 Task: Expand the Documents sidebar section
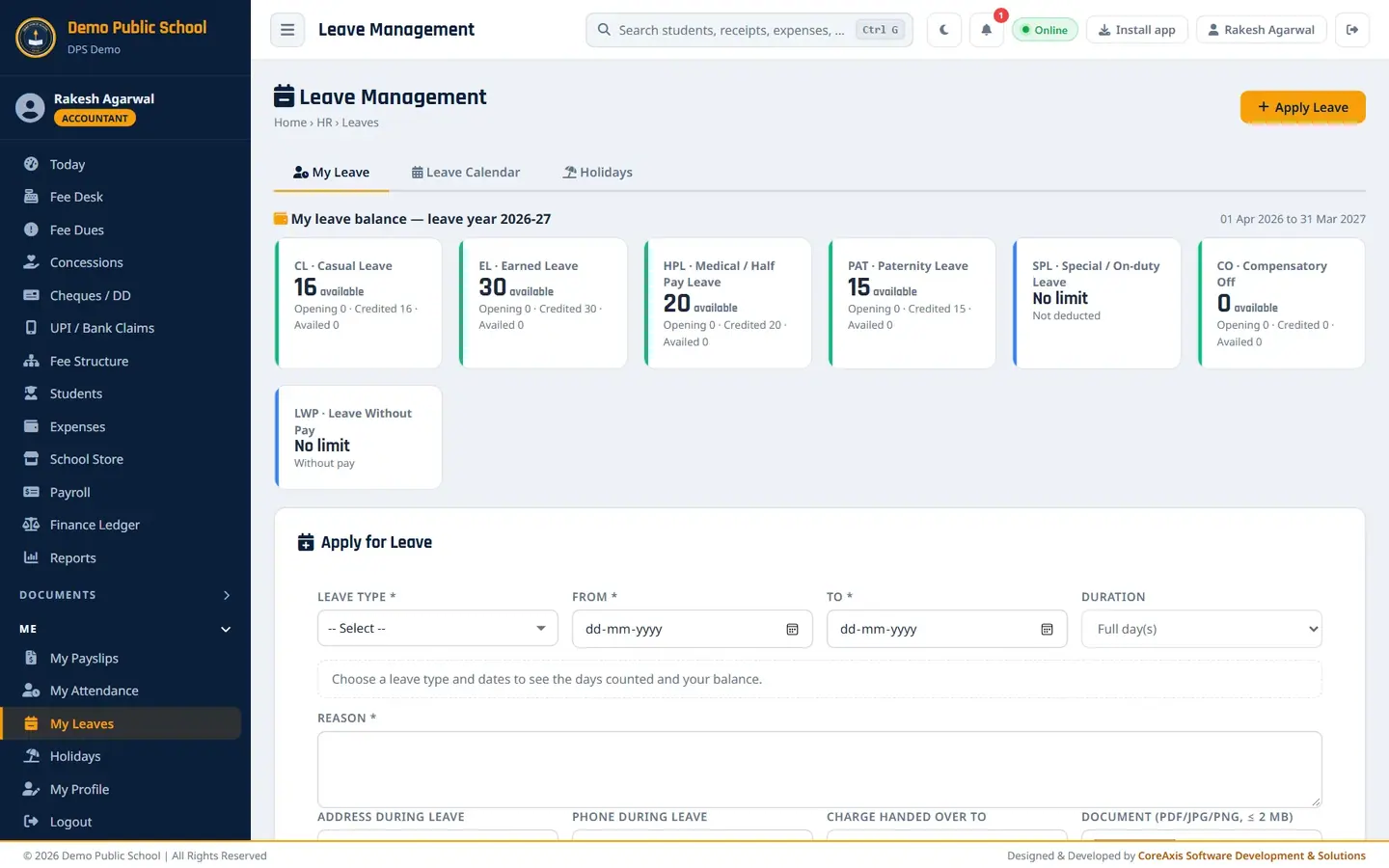(x=125, y=595)
